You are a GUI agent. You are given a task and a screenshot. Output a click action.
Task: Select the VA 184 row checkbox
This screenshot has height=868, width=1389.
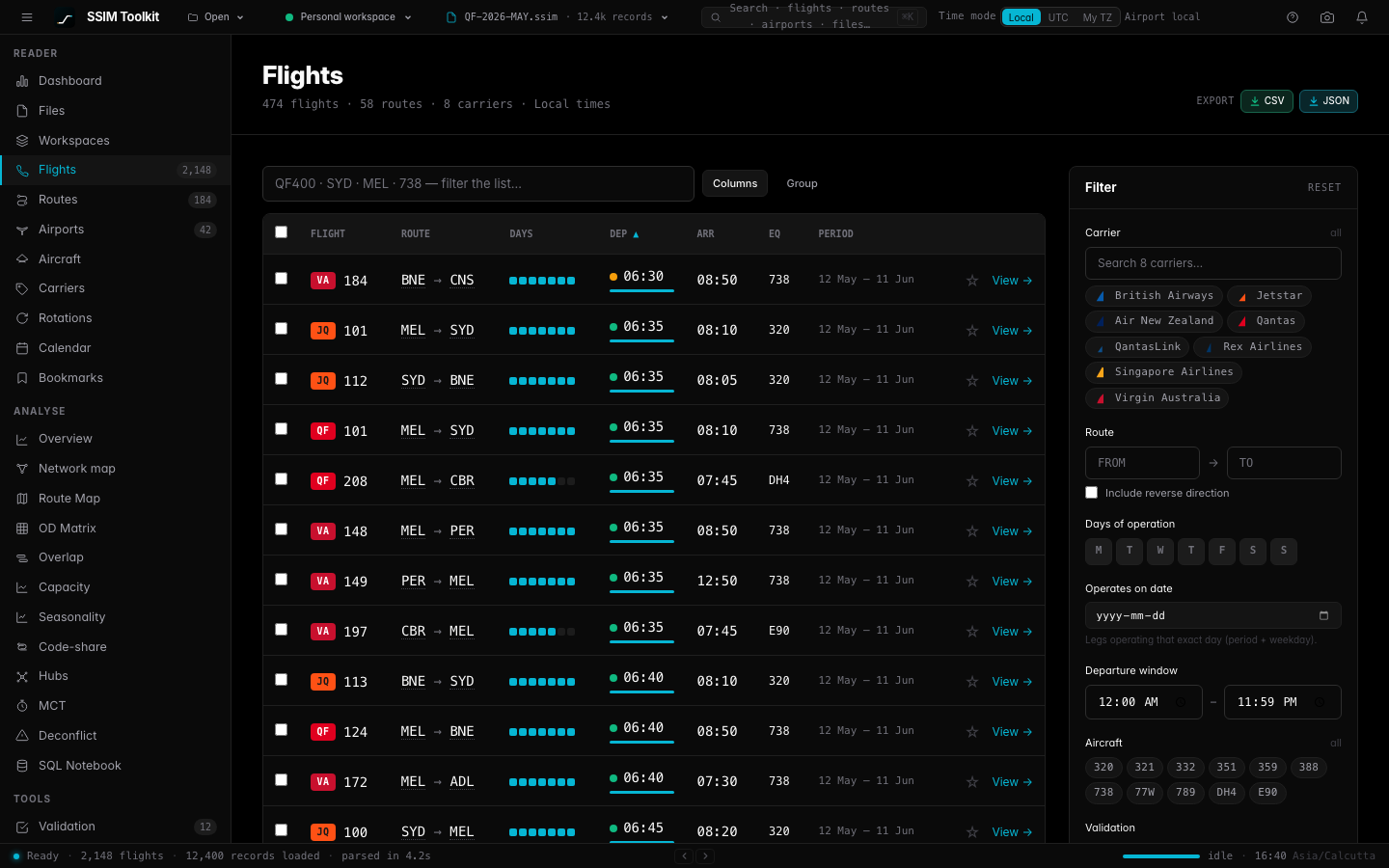click(281, 278)
